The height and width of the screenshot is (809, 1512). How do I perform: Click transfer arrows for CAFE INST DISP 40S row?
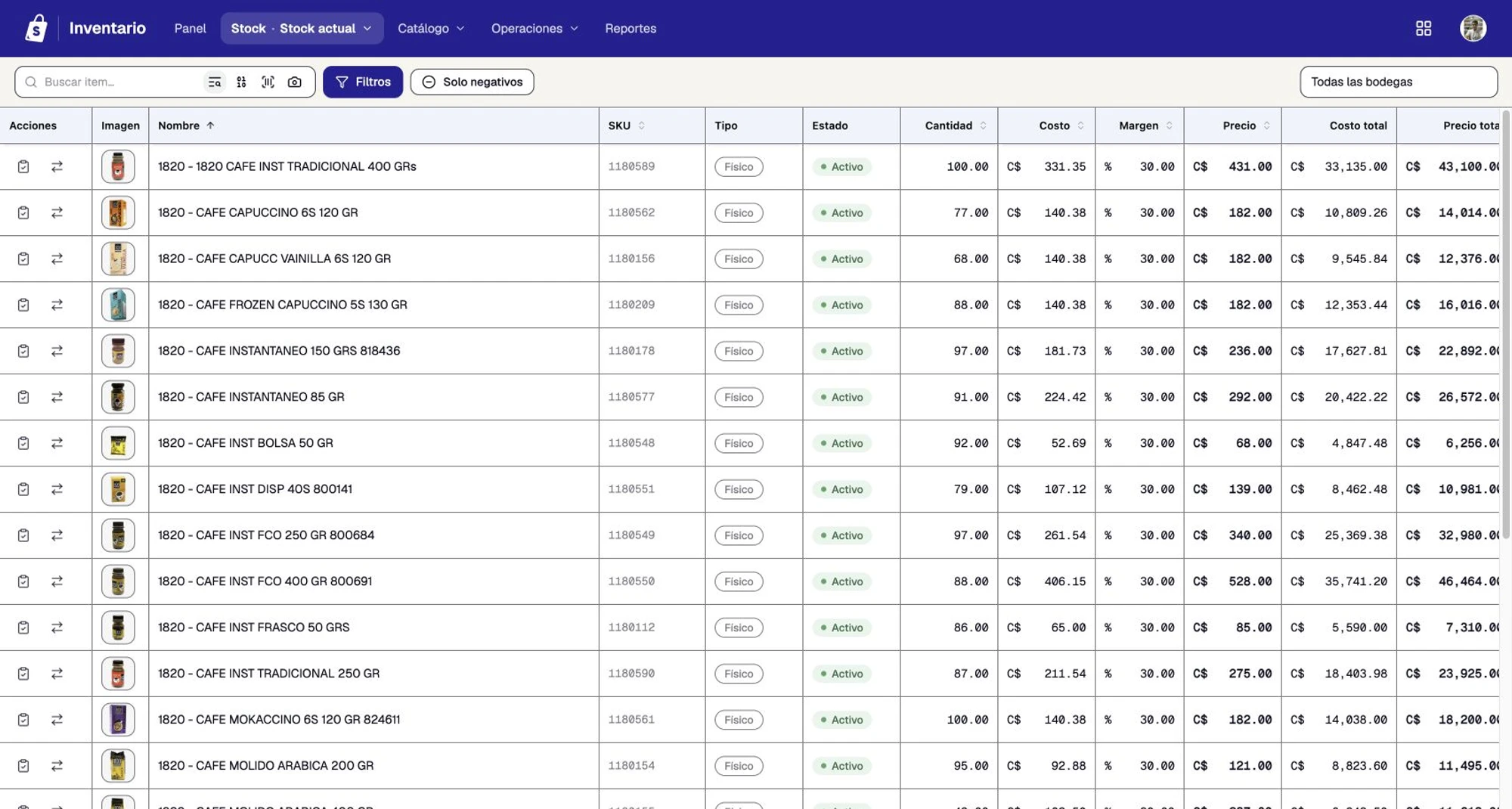(x=57, y=489)
